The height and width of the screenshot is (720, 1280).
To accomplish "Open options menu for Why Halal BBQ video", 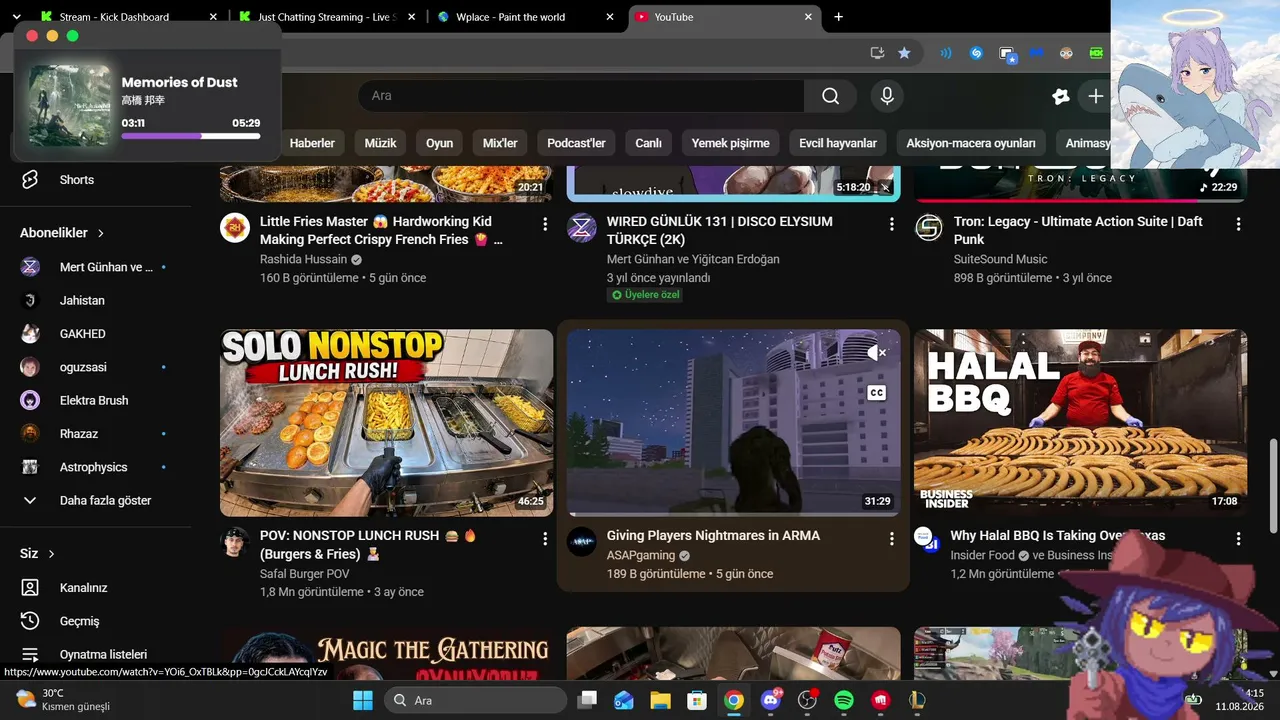I will coord(1239,538).
